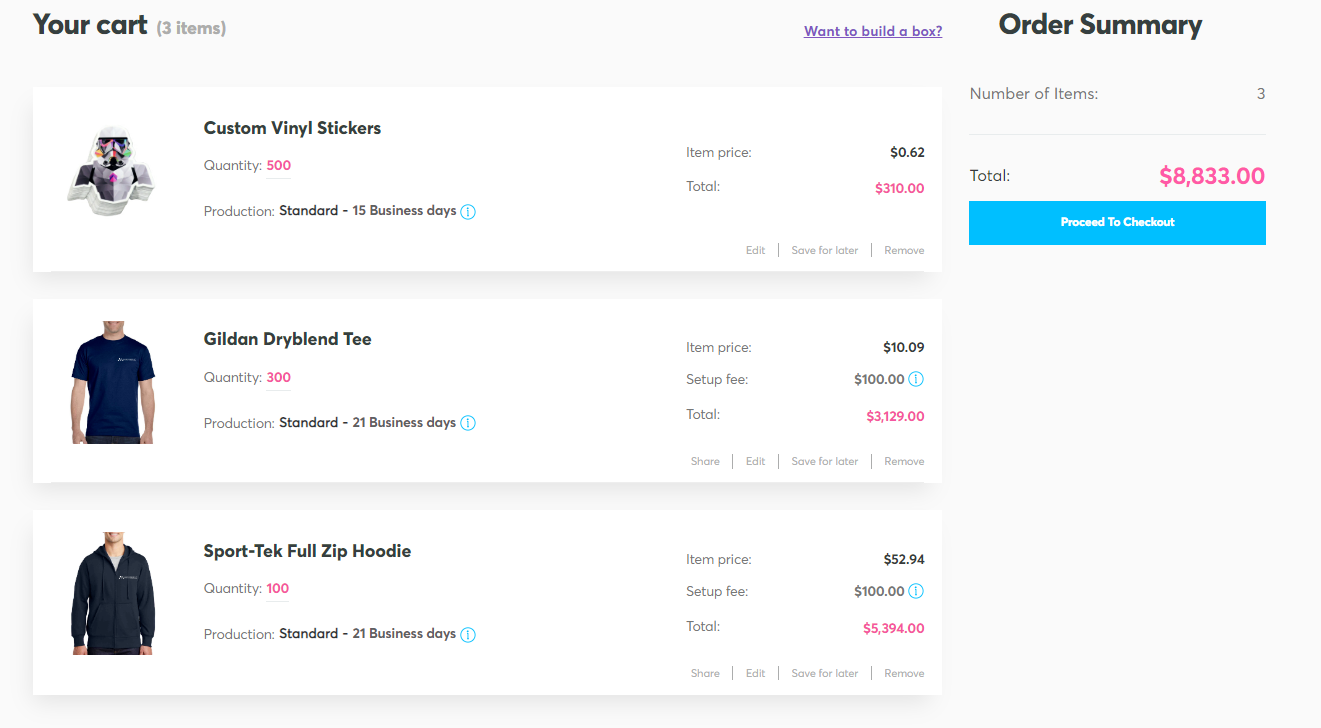The image size is (1321, 728).
Task: Open the Custom Vinyl Stickers thumbnail
Action: pyautogui.click(x=112, y=171)
